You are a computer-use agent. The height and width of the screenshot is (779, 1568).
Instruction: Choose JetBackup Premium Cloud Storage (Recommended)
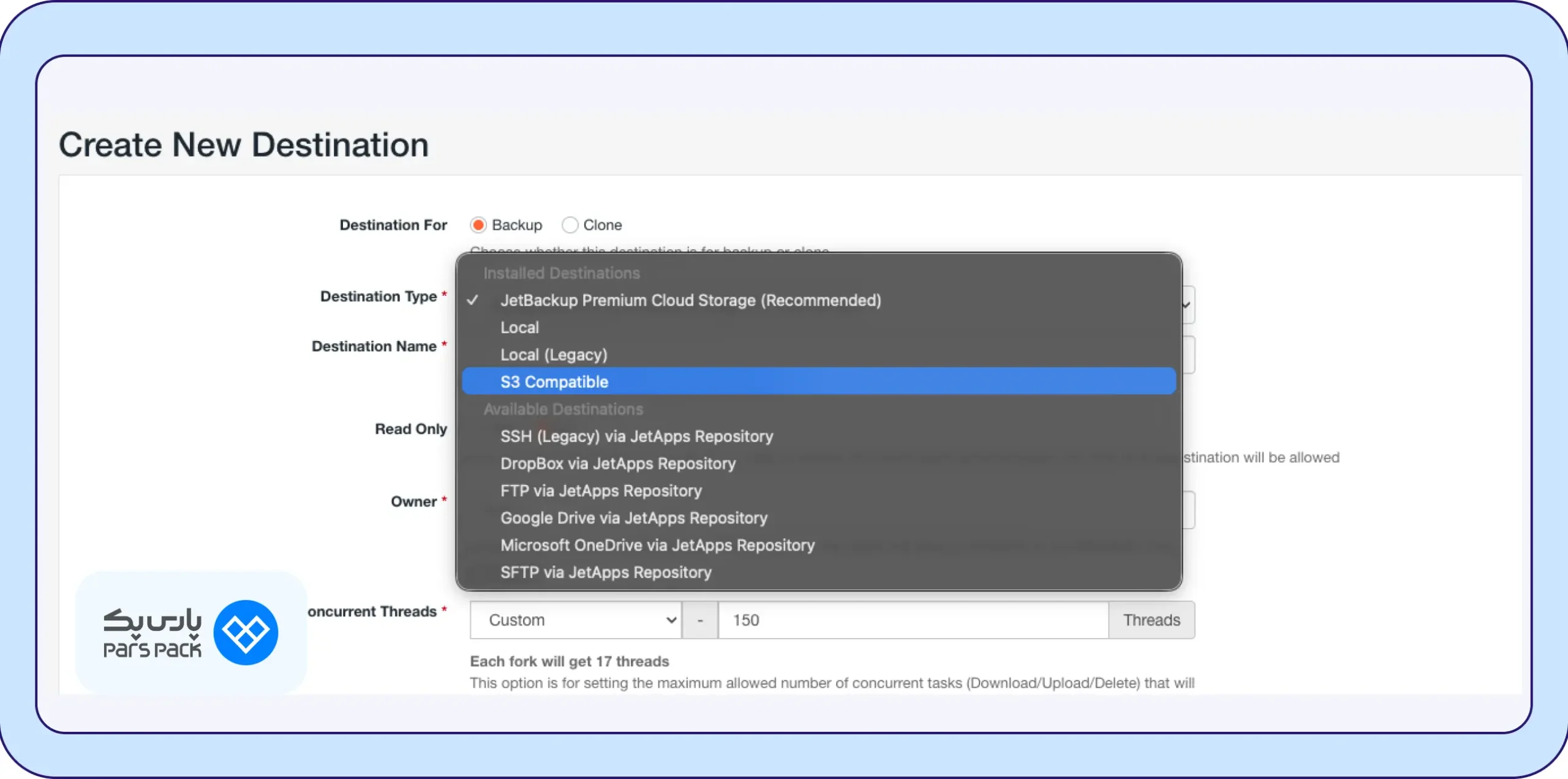818,300
